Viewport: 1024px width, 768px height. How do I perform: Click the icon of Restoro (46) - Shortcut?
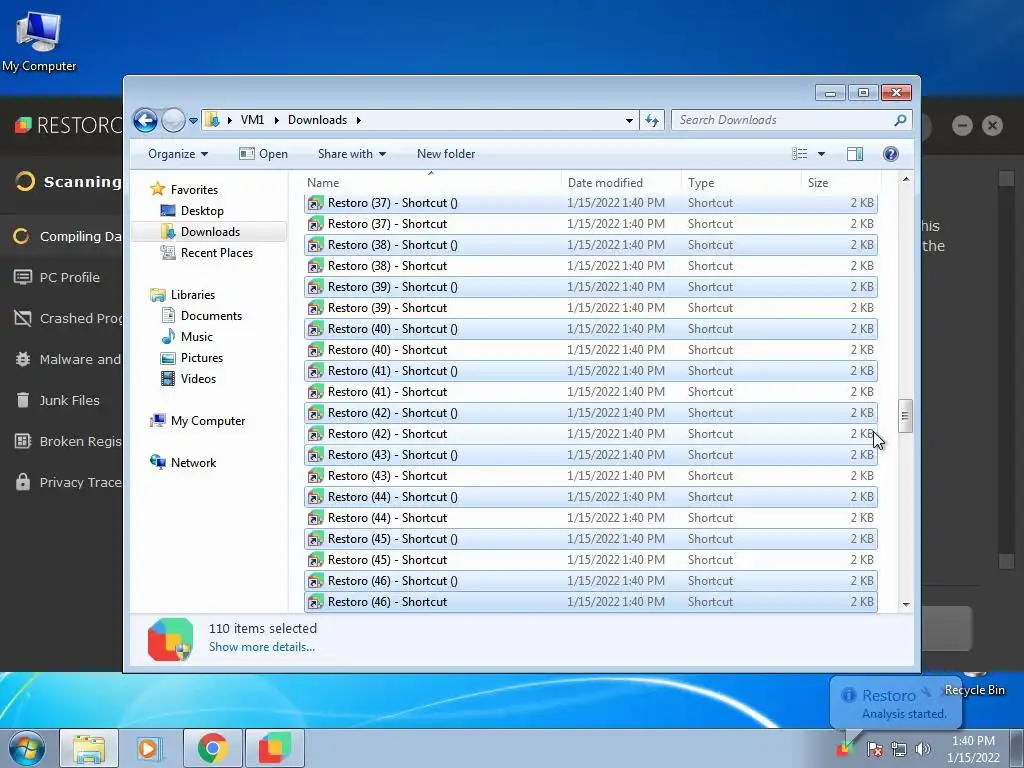point(315,602)
